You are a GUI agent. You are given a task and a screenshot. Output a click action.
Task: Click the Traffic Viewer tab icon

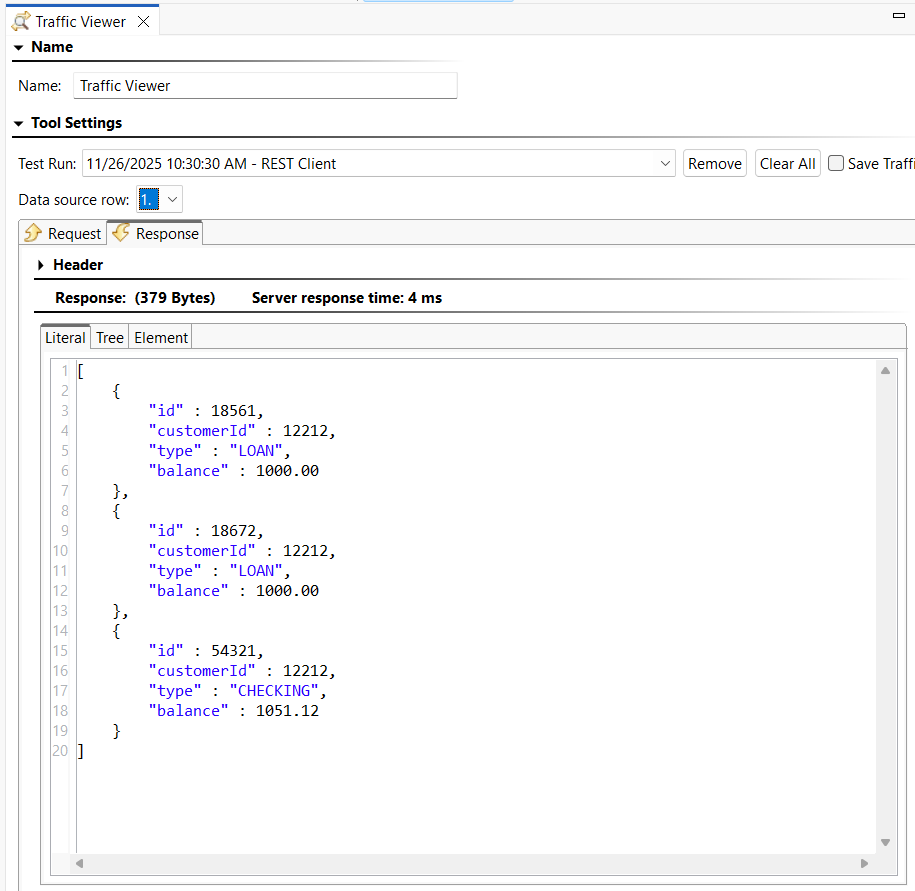point(21,22)
